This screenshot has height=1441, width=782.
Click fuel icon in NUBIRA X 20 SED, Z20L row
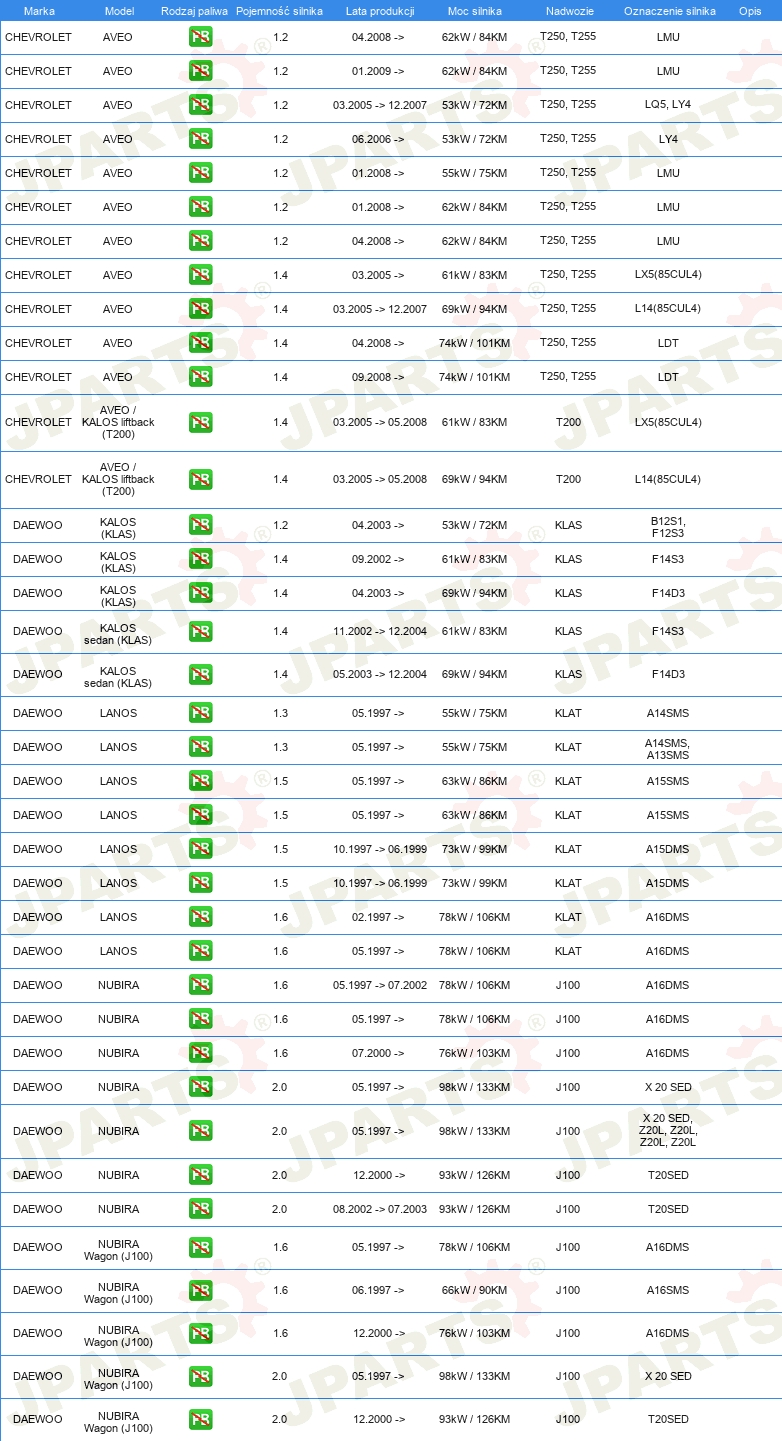[x=200, y=1131]
